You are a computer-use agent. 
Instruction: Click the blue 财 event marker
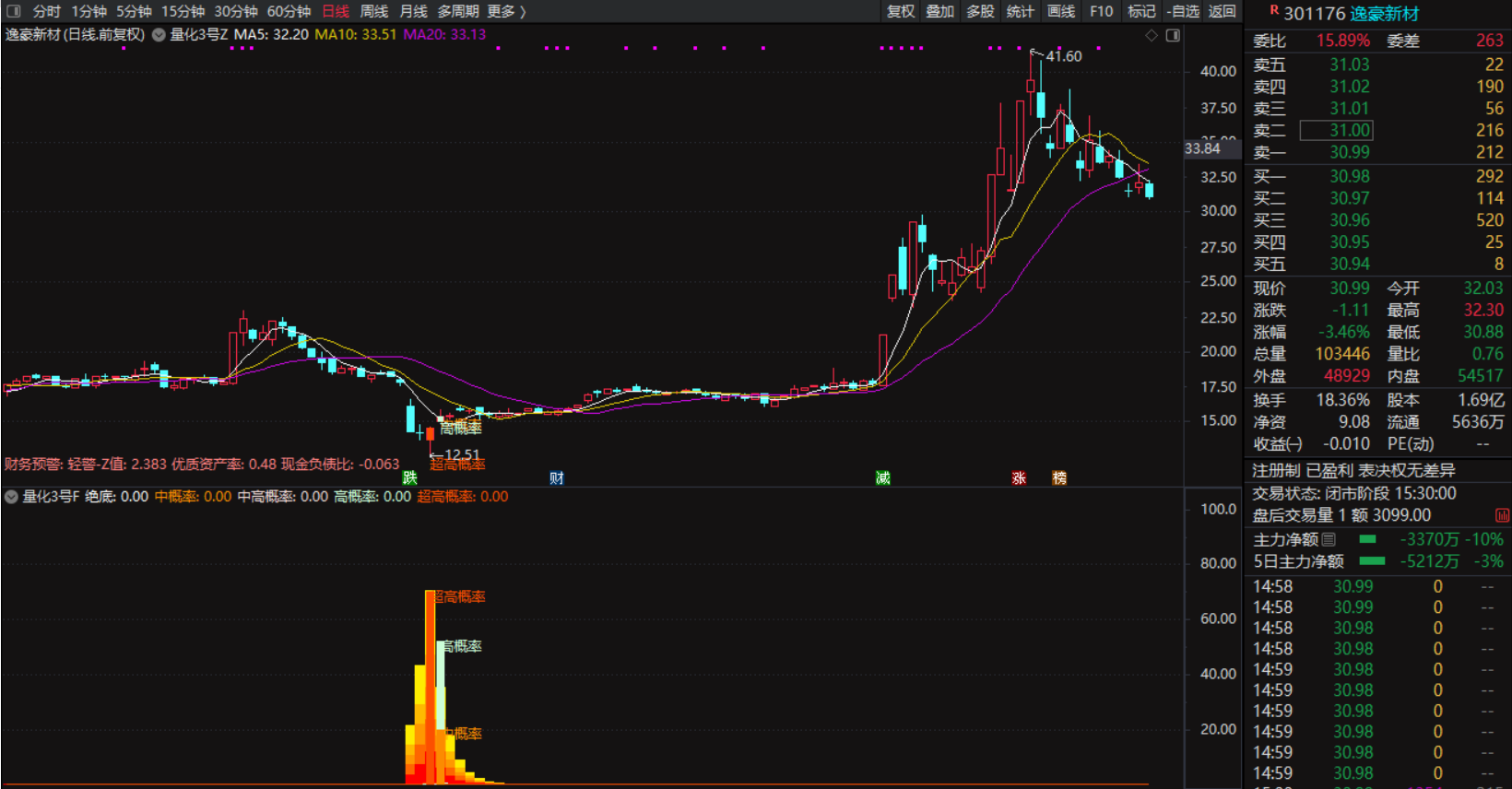point(556,477)
